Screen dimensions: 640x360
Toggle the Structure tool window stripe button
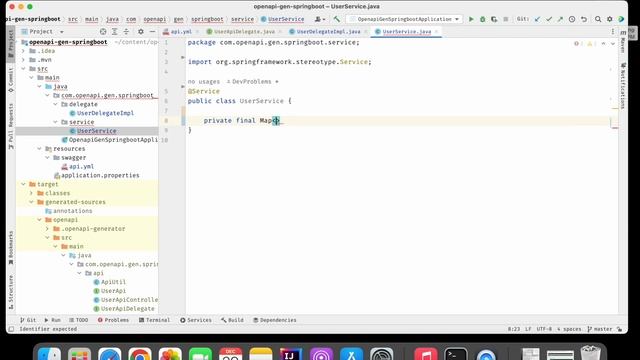tap(11, 292)
